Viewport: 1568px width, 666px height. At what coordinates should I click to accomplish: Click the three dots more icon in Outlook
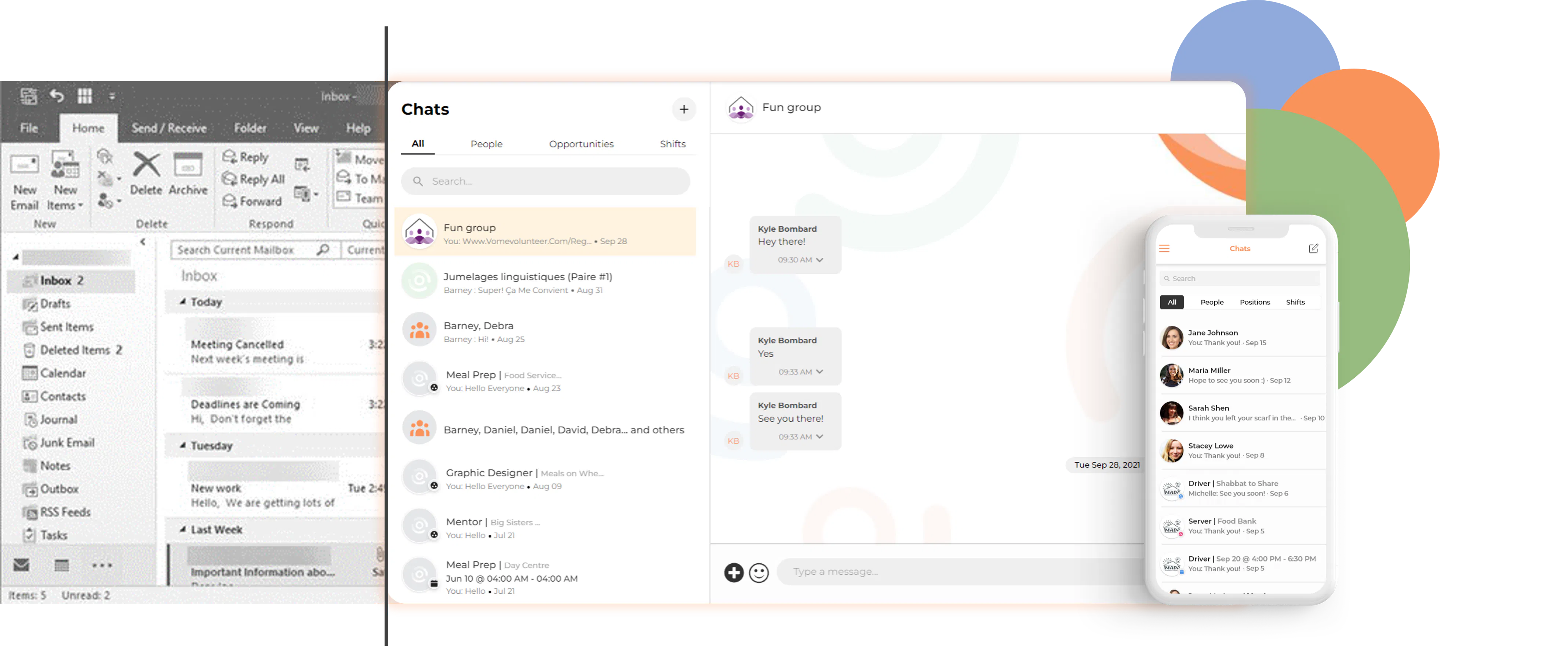click(x=102, y=565)
